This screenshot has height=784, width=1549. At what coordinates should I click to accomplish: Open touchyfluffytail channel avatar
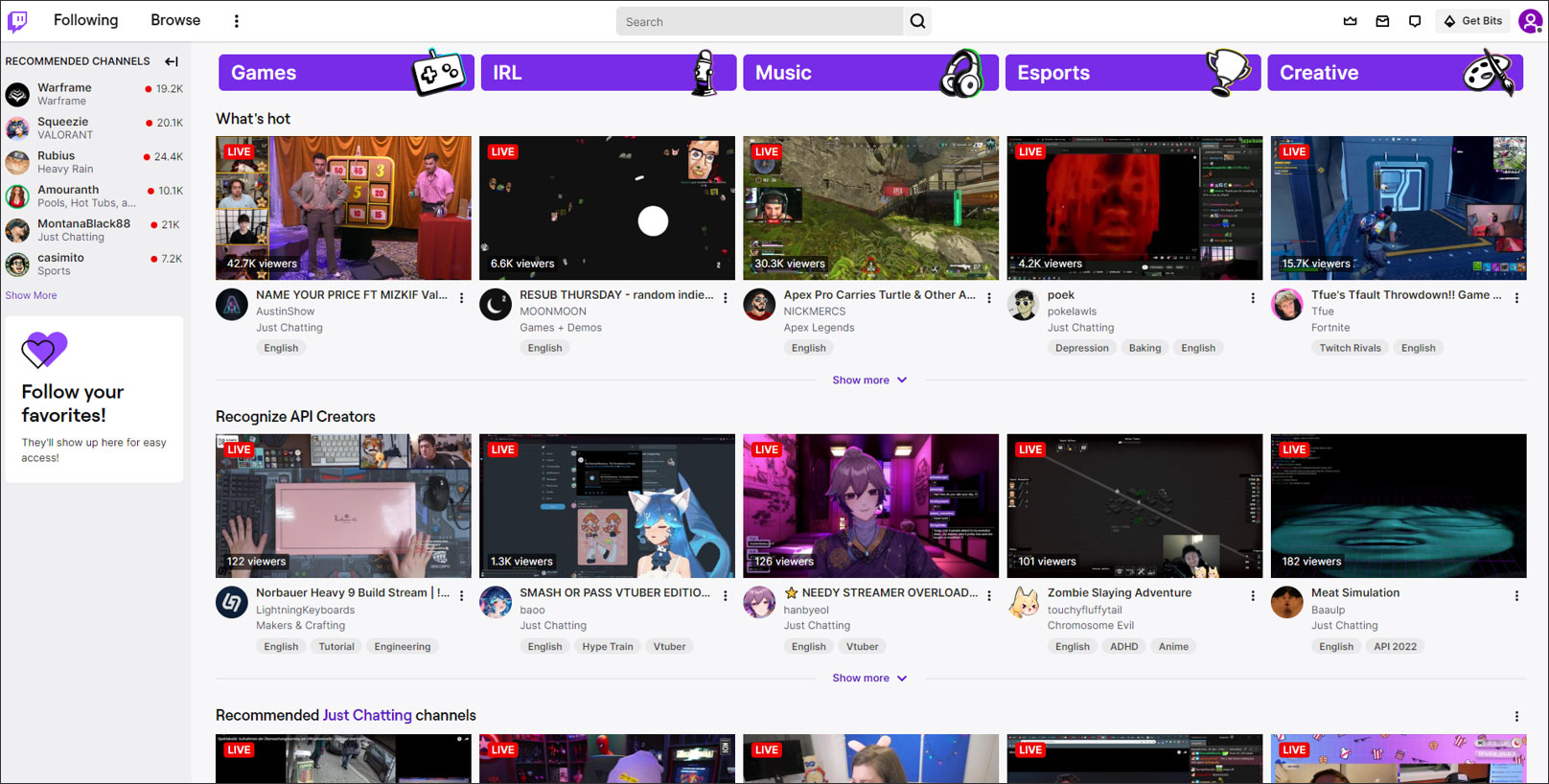[x=1024, y=603]
